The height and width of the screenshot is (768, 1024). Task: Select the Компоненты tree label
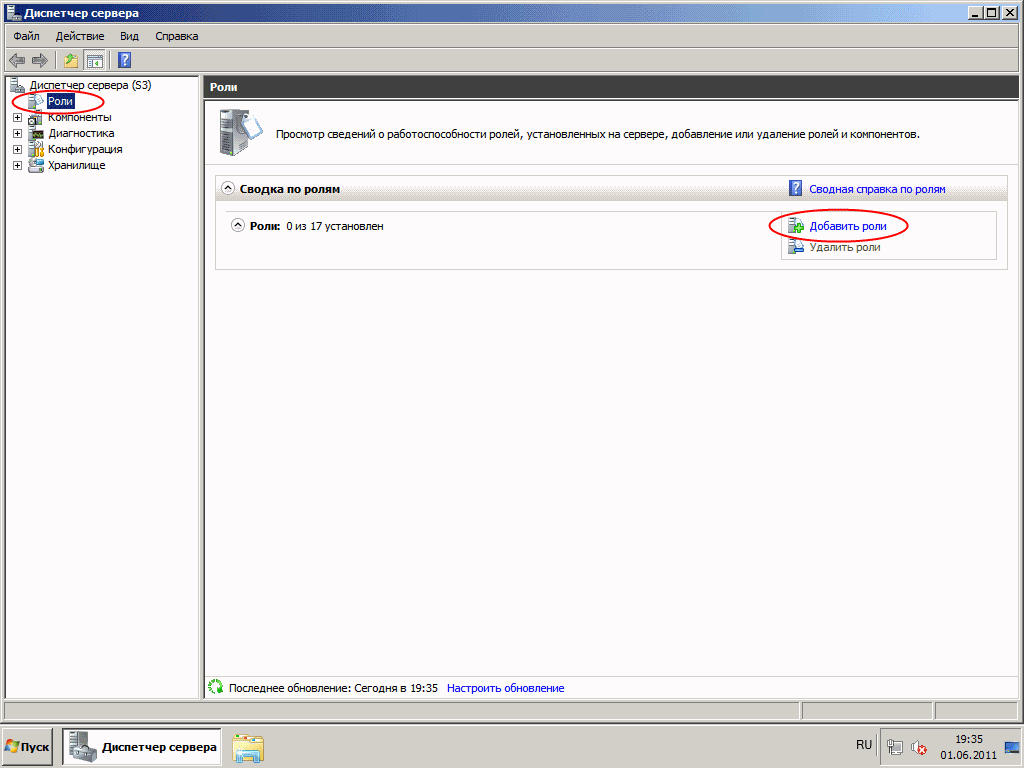point(80,118)
